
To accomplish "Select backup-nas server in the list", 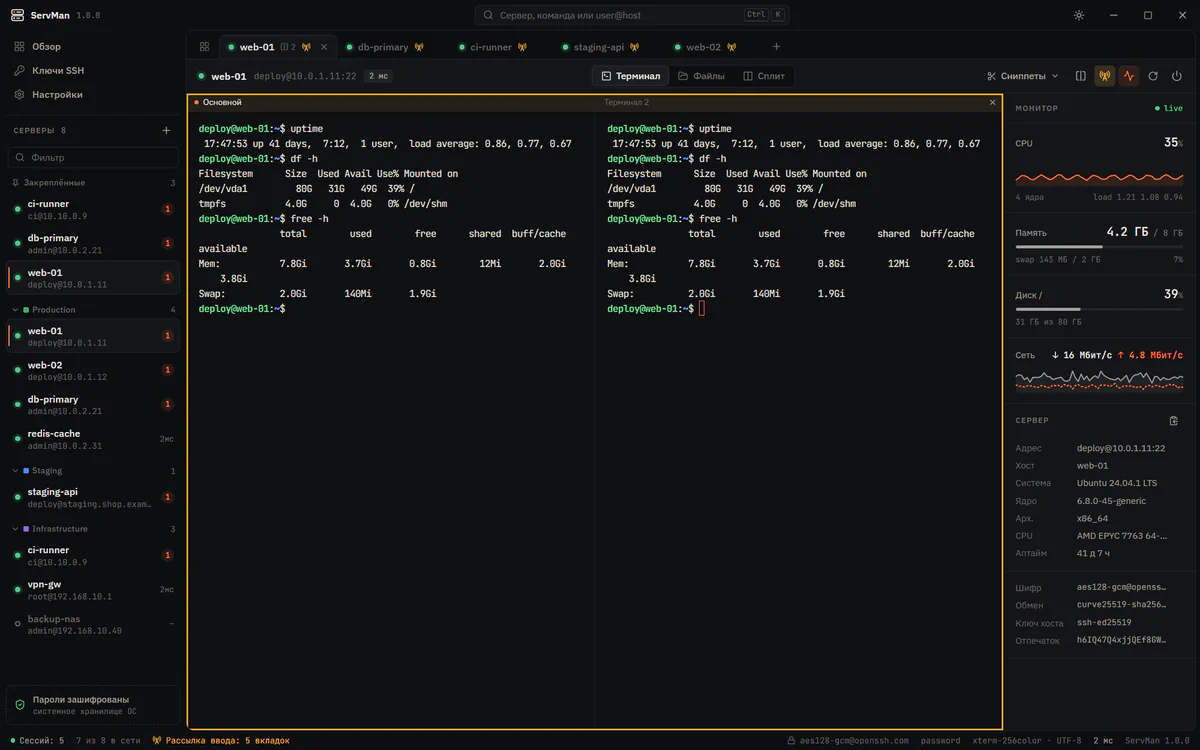I will pyautogui.click(x=92, y=625).
